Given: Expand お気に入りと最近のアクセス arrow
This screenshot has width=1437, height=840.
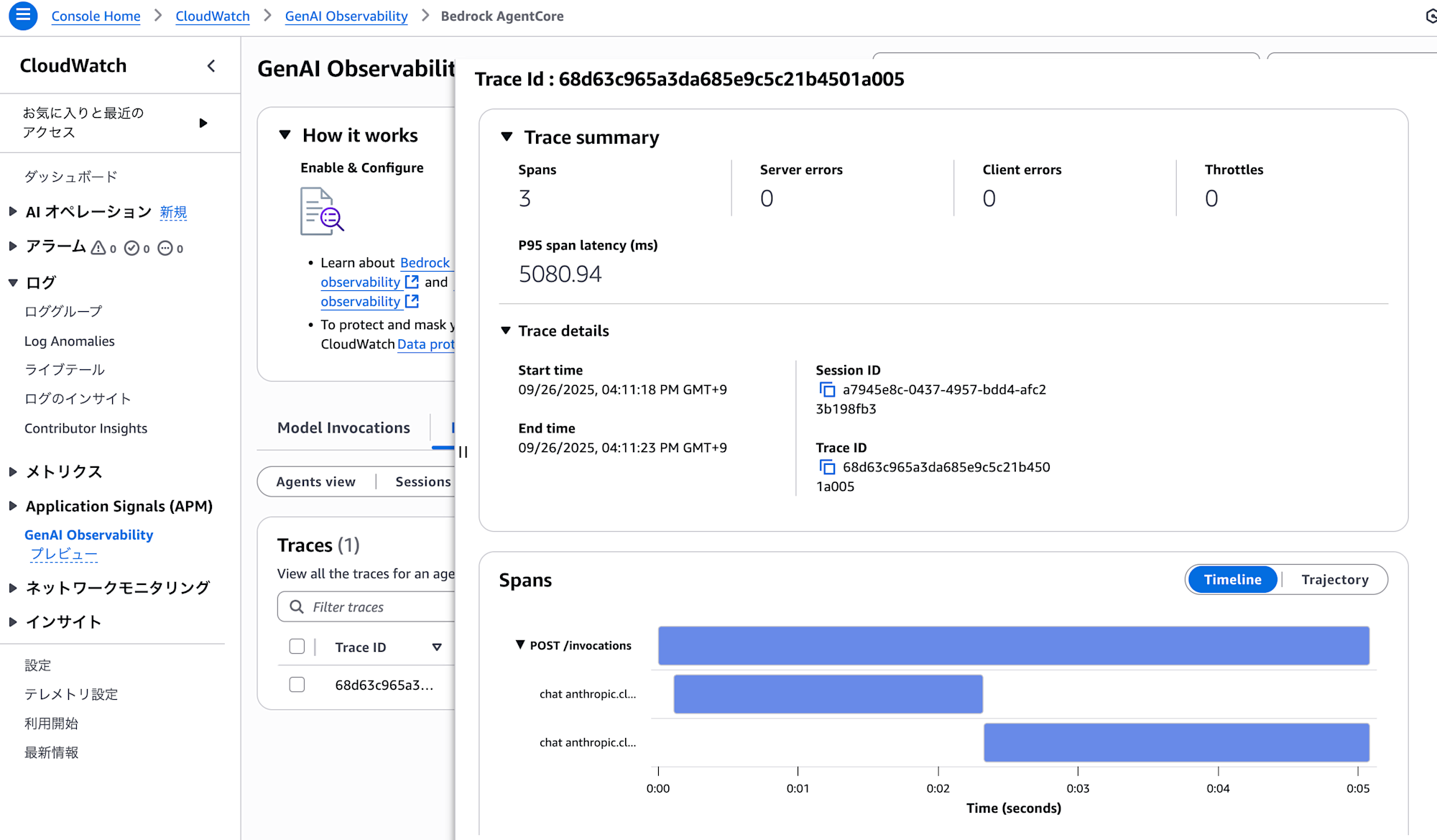Looking at the screenshot, I should pyautogui.click(x=203, y=123).
